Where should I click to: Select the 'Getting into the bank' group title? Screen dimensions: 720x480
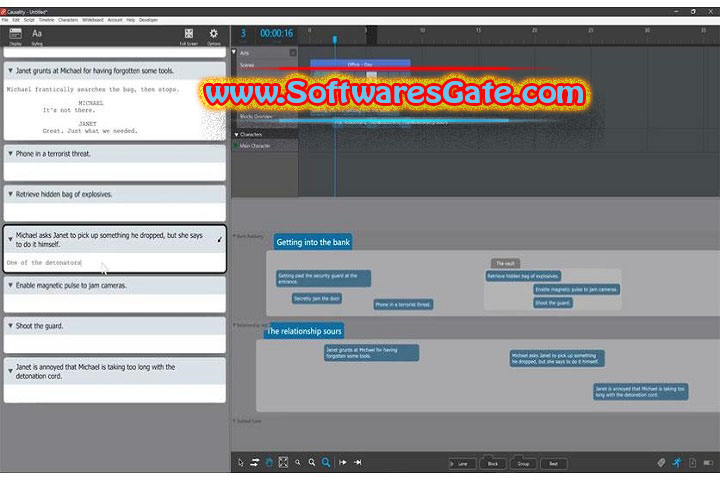click(313, 242)
